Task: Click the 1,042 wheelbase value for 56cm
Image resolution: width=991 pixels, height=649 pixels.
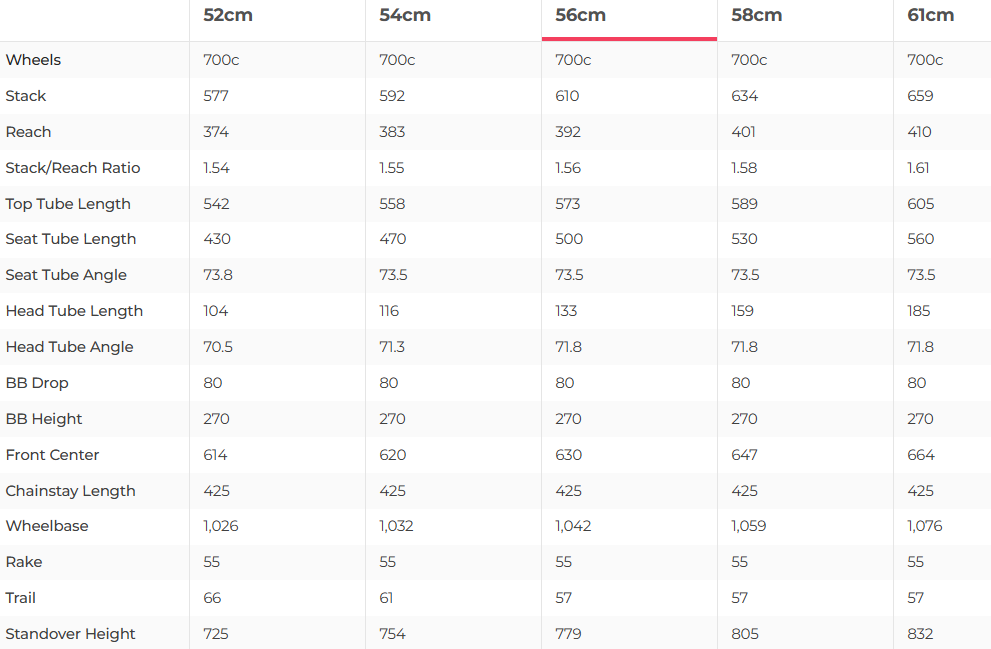Action: [573, 526]
